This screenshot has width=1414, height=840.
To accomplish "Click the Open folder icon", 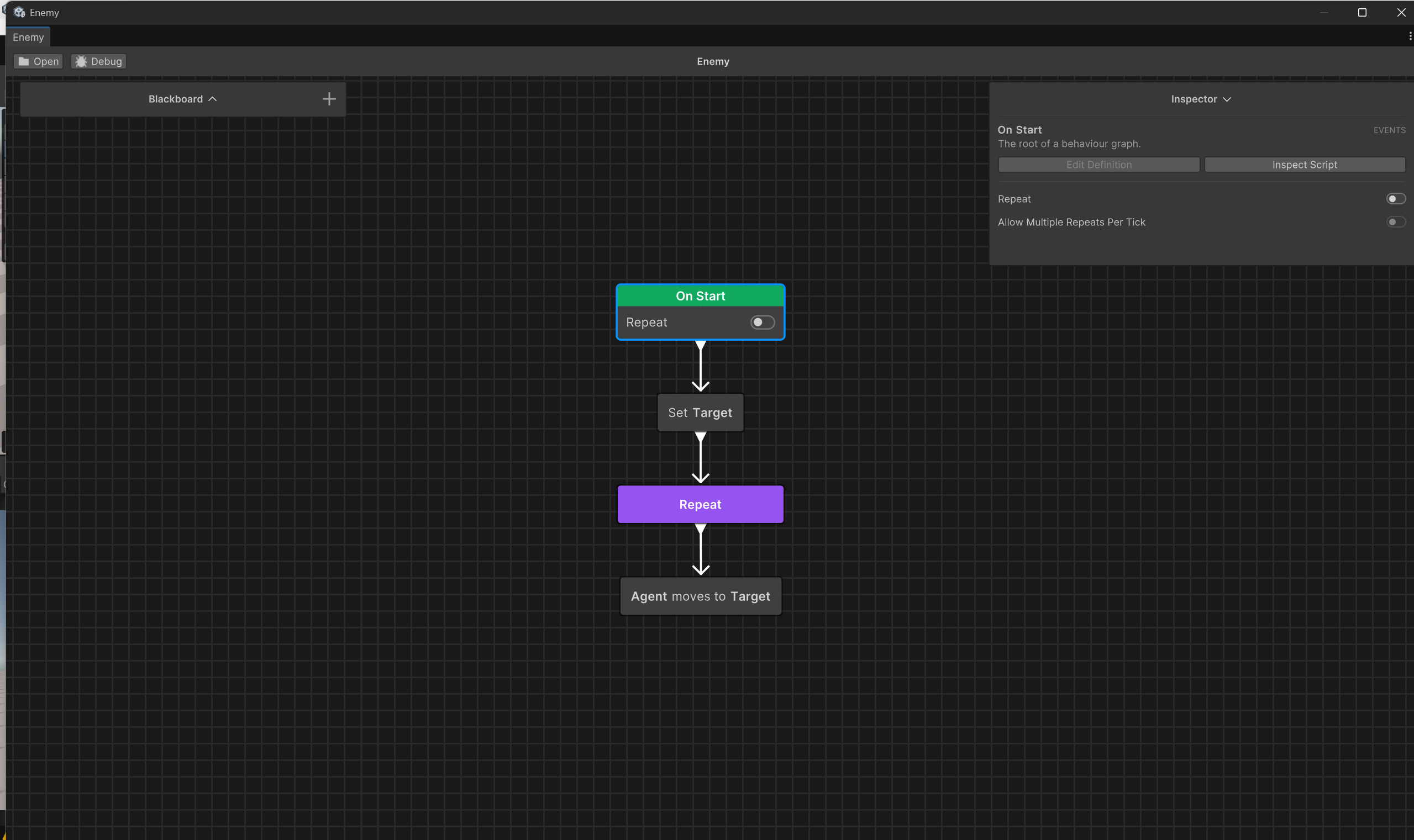I will point(23,61).
